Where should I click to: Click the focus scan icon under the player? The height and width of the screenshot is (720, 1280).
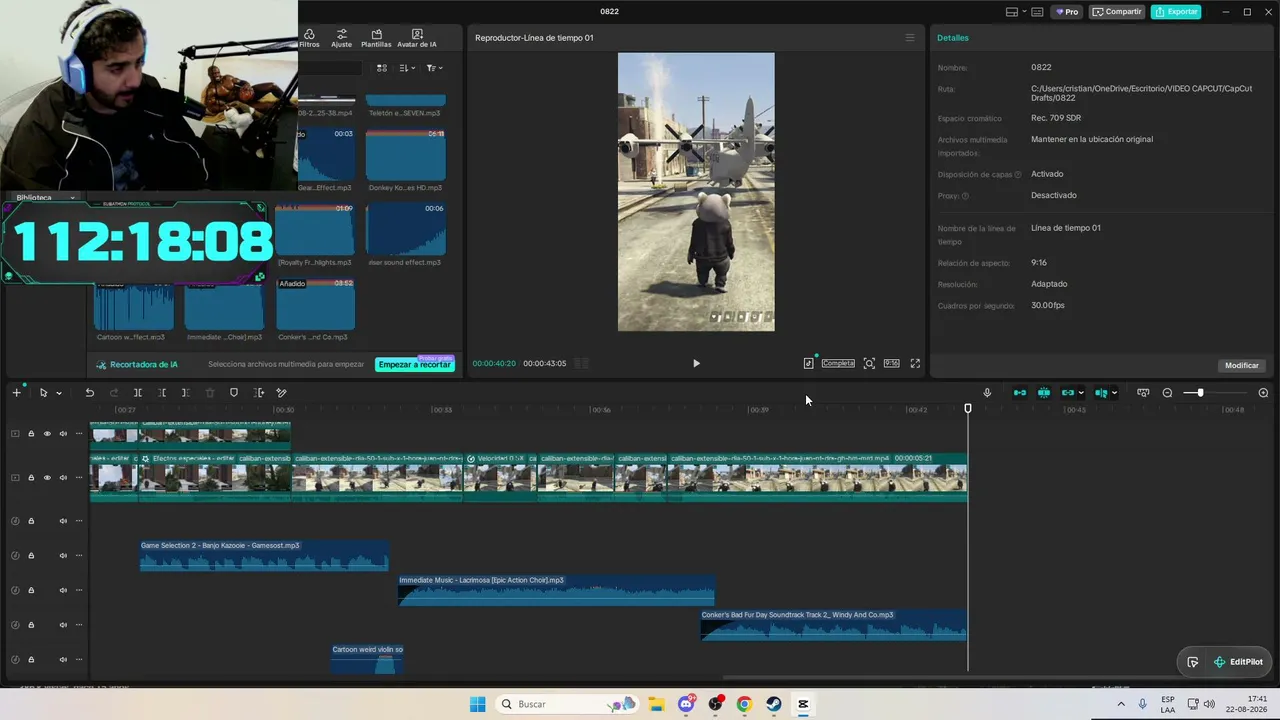[x=869, y=364]
